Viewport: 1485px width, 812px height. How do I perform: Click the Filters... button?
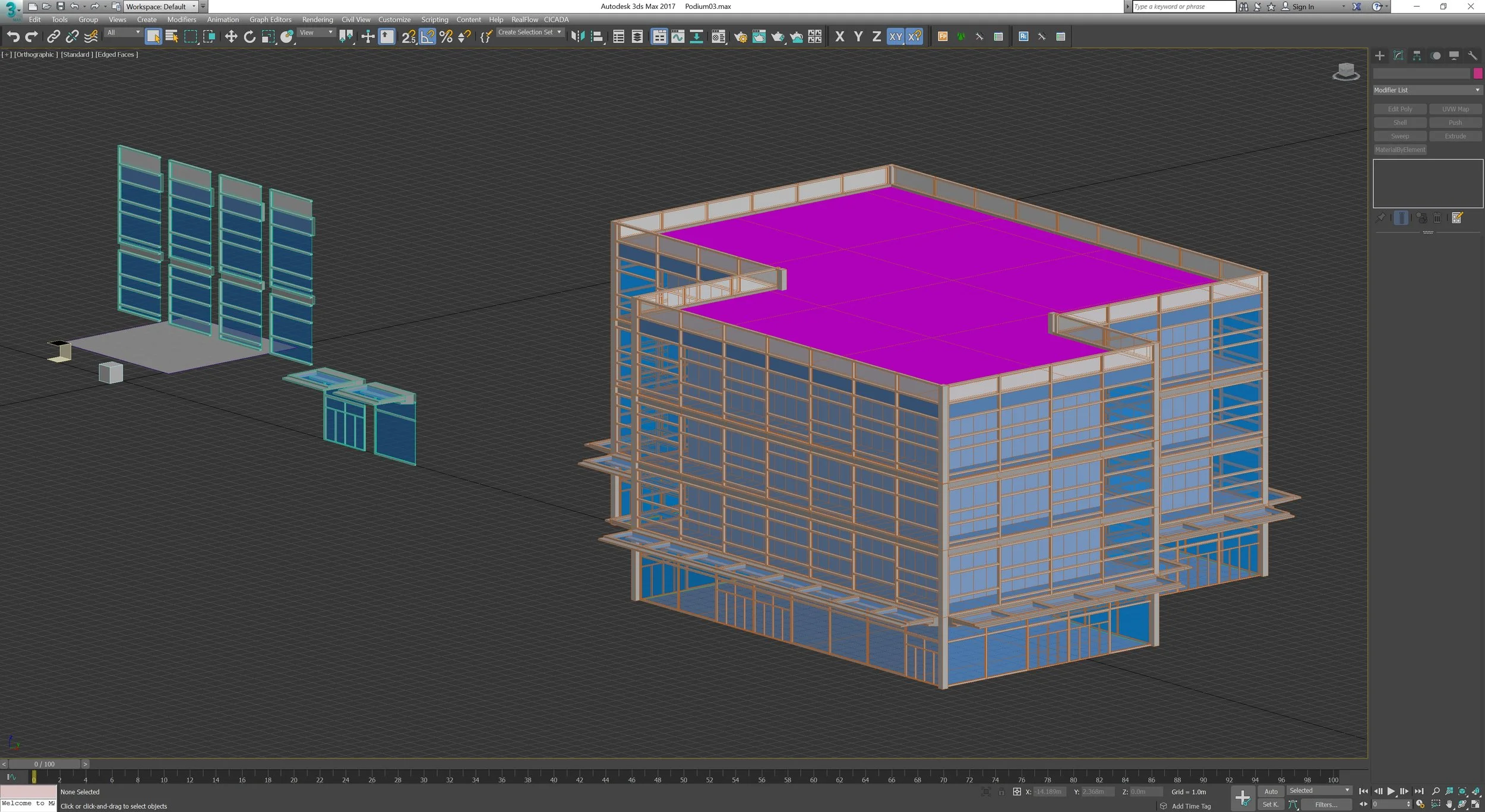point(1326,804)
